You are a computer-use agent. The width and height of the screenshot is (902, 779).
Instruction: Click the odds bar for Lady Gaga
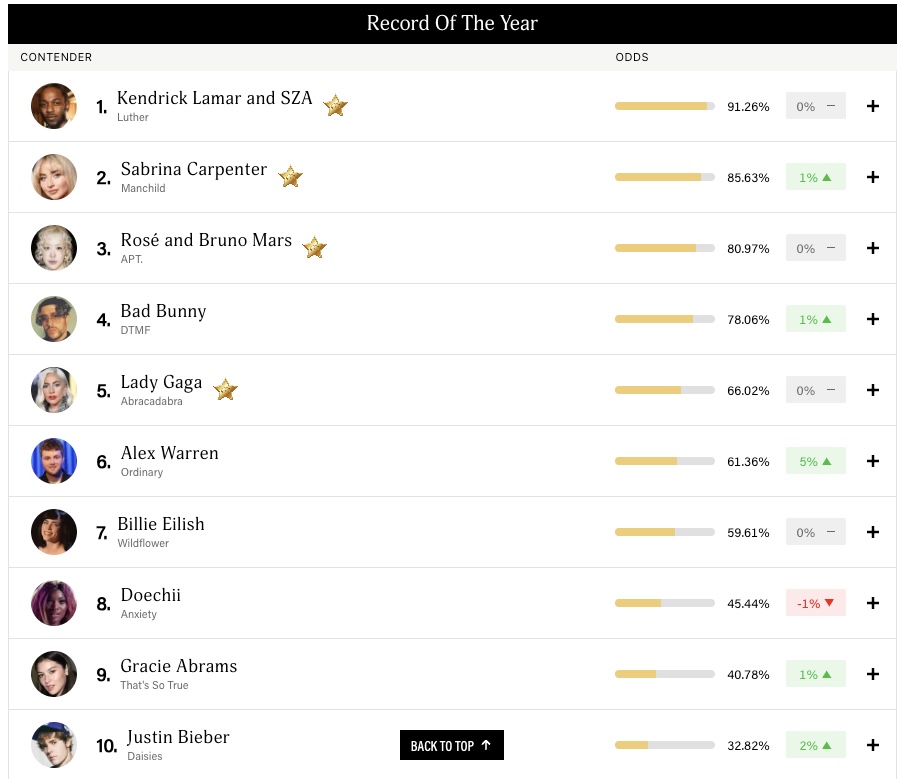[x=664, y=390]
